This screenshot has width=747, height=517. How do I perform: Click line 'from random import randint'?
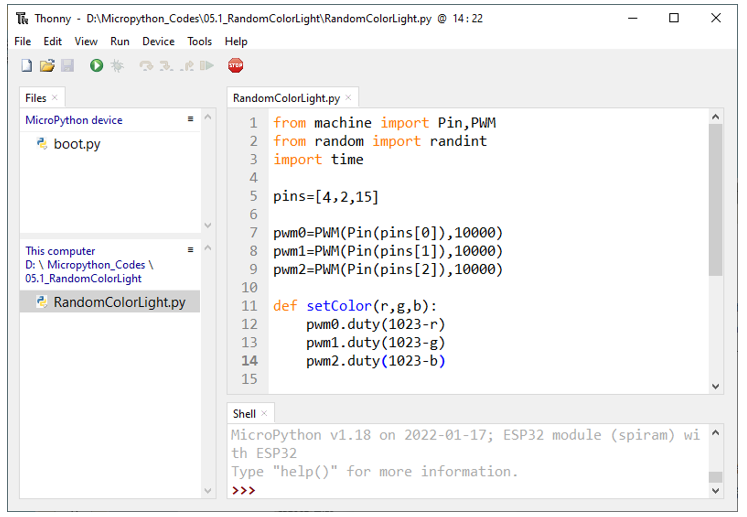pyautogui.click(x=380, y=141)
